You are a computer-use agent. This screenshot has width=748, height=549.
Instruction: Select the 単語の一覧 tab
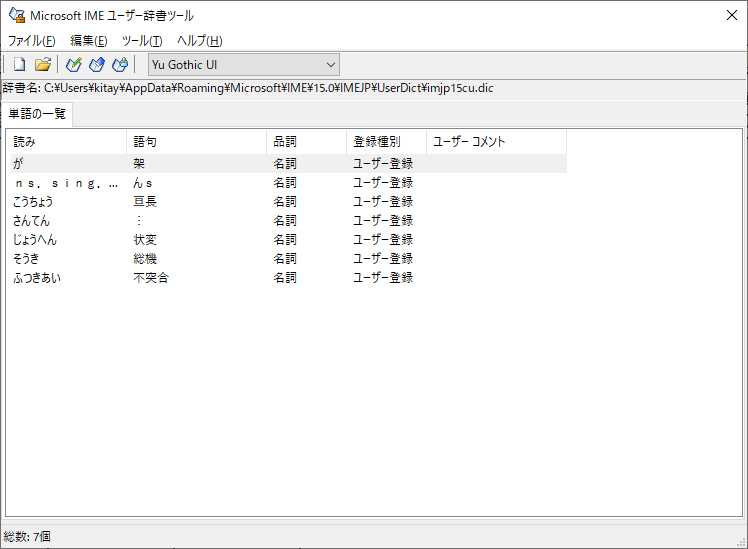(37, 114)
